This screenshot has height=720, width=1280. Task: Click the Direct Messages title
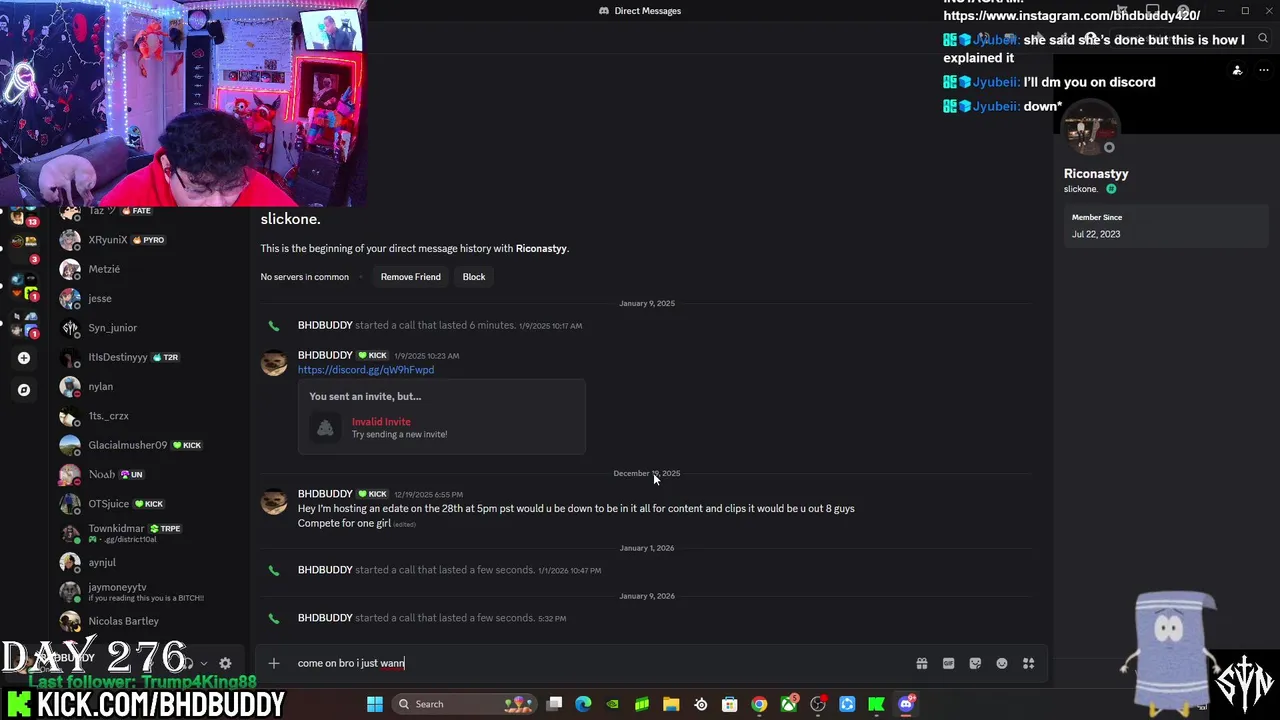coord(647,11)
